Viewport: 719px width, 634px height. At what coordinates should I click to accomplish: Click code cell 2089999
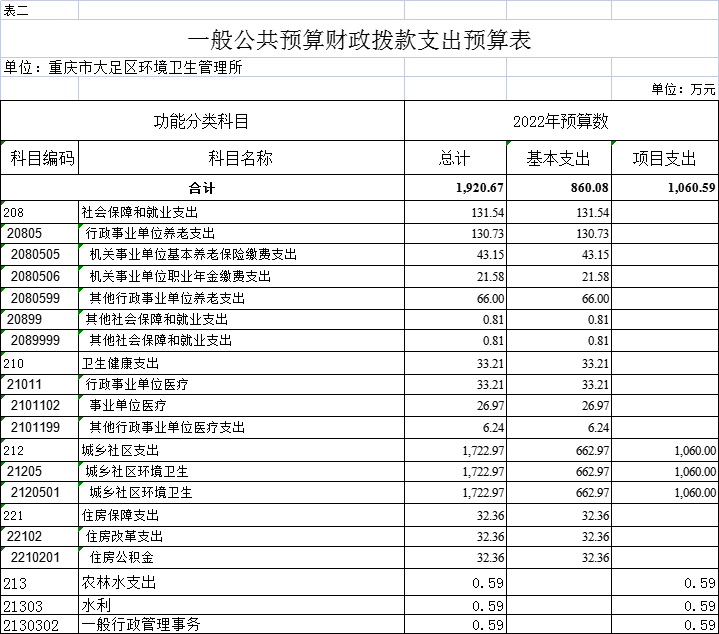[39, 340]
